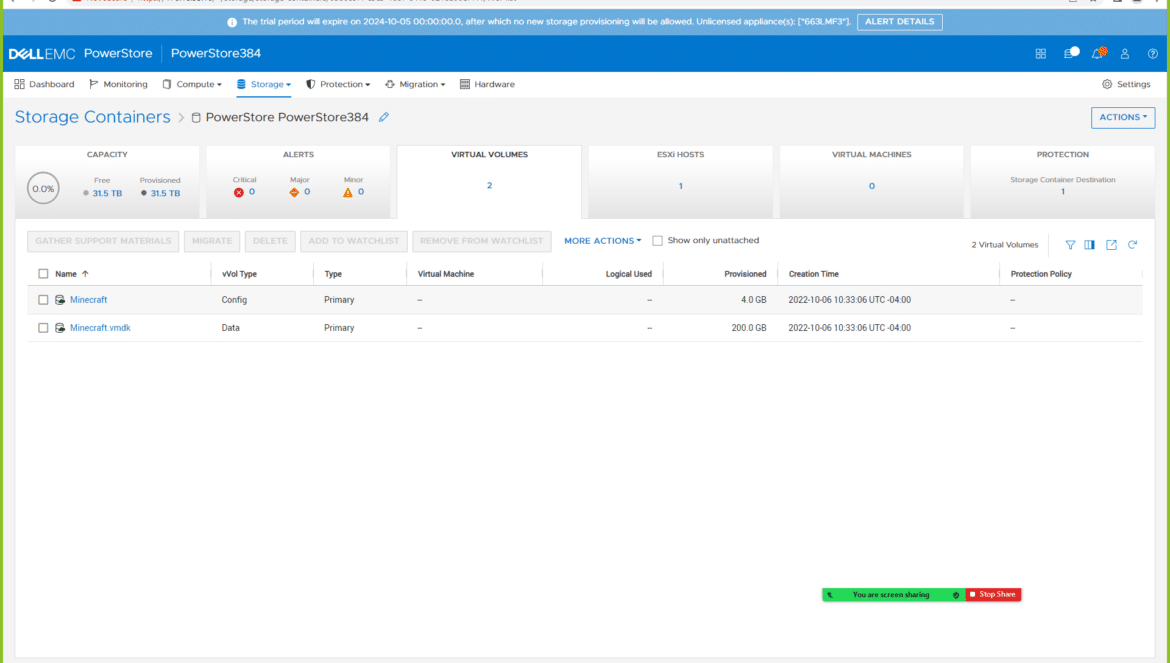Sort table by Name column
1170x663 pixels.
pyautogui.click(x=66, y=274)
